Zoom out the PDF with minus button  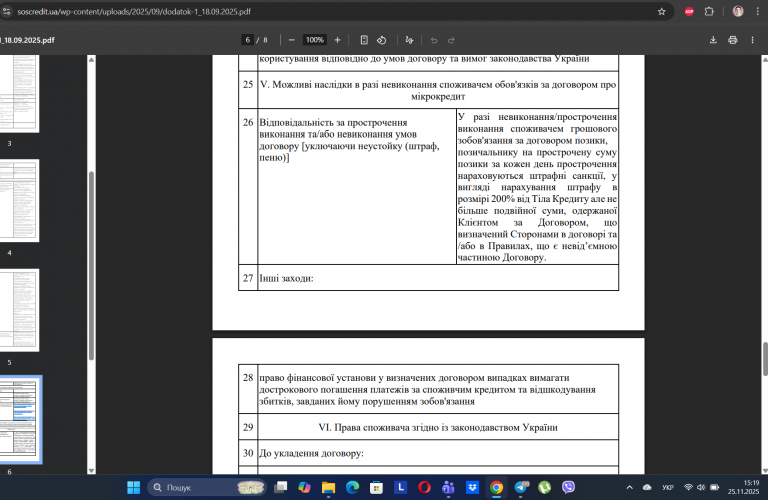(x=292, y=40)
